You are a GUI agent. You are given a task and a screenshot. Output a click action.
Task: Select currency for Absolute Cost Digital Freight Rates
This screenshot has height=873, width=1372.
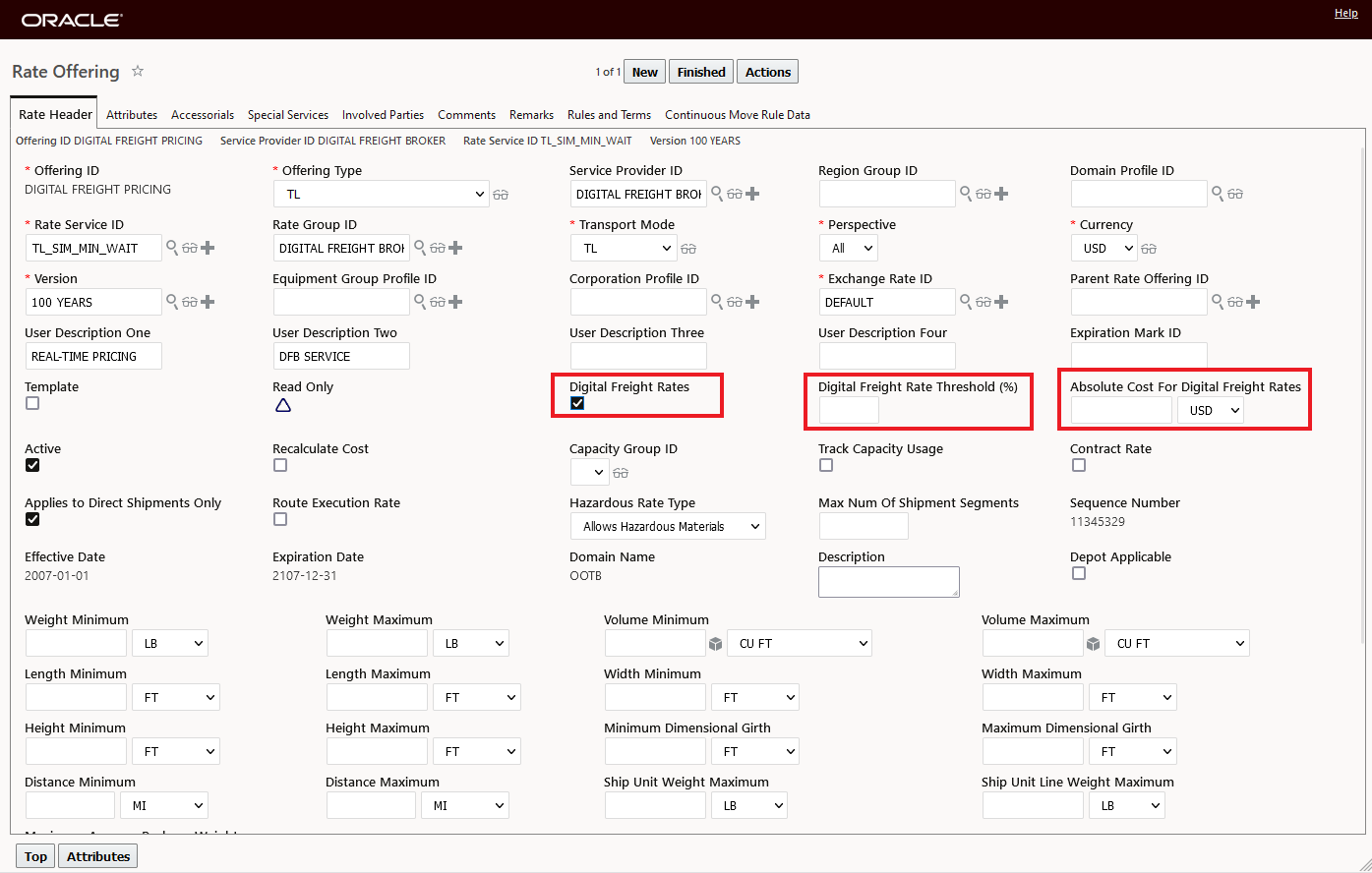(1211, 410)
